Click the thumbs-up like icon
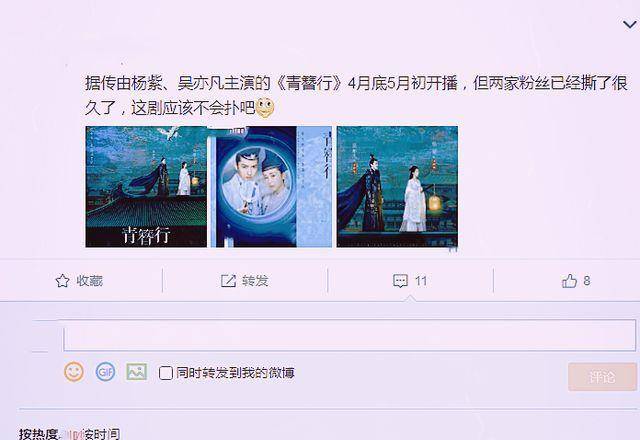 569,281
